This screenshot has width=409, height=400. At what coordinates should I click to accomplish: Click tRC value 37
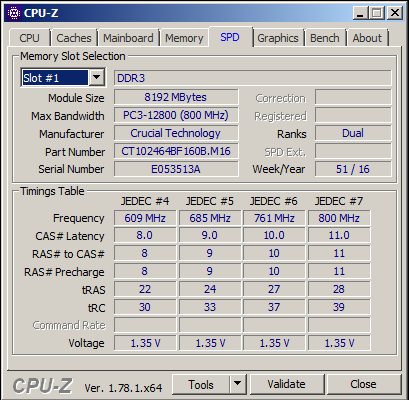(274, 307)
